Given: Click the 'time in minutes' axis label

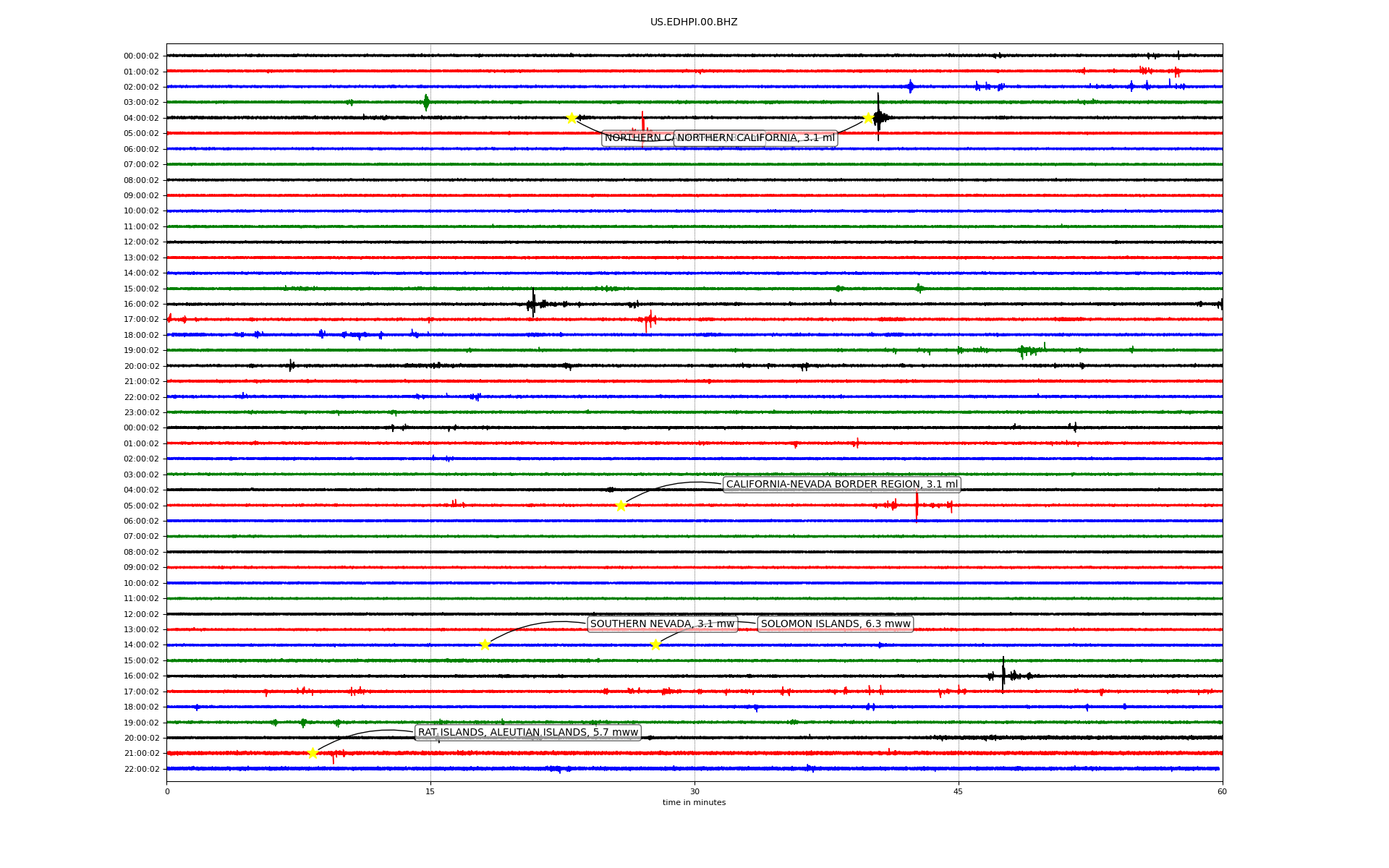Looking at the screenshot, I should tap(694, 802).
